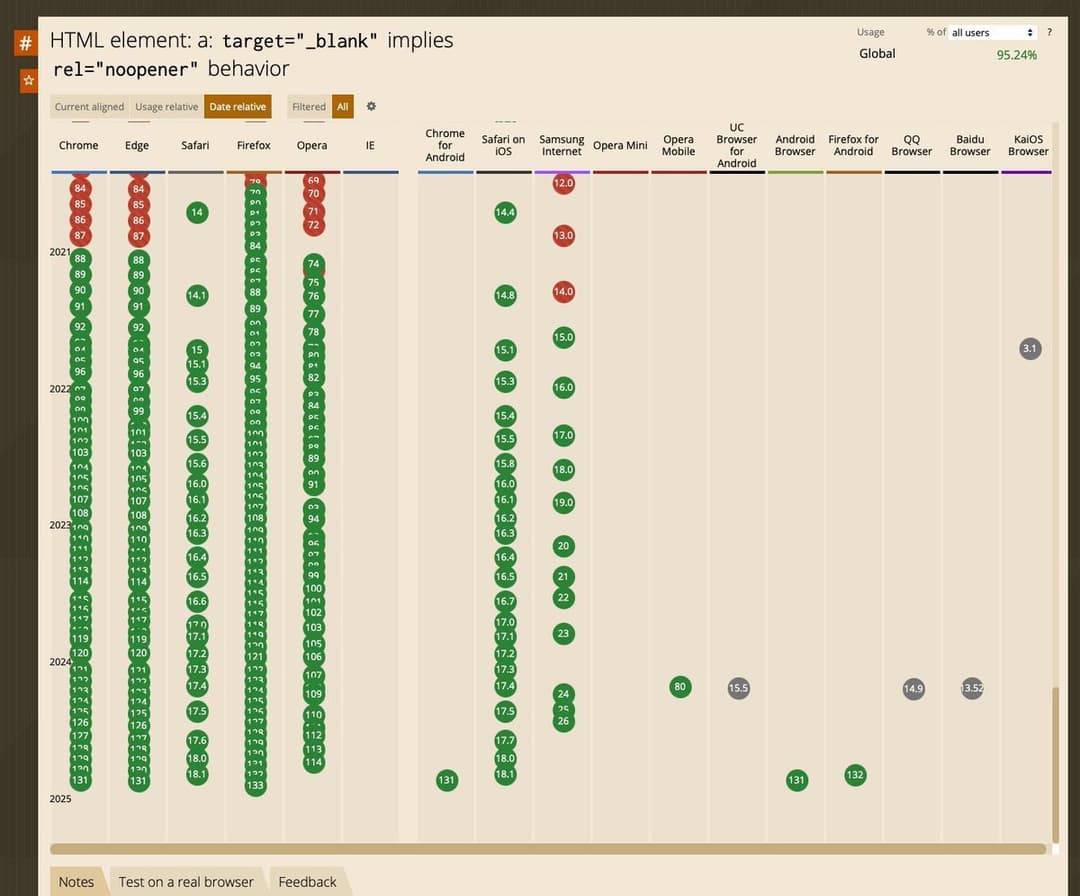Screen dimensions: 1080x896
Task: Select Safari on iOS version 14.8
Action: click(505, 295)
